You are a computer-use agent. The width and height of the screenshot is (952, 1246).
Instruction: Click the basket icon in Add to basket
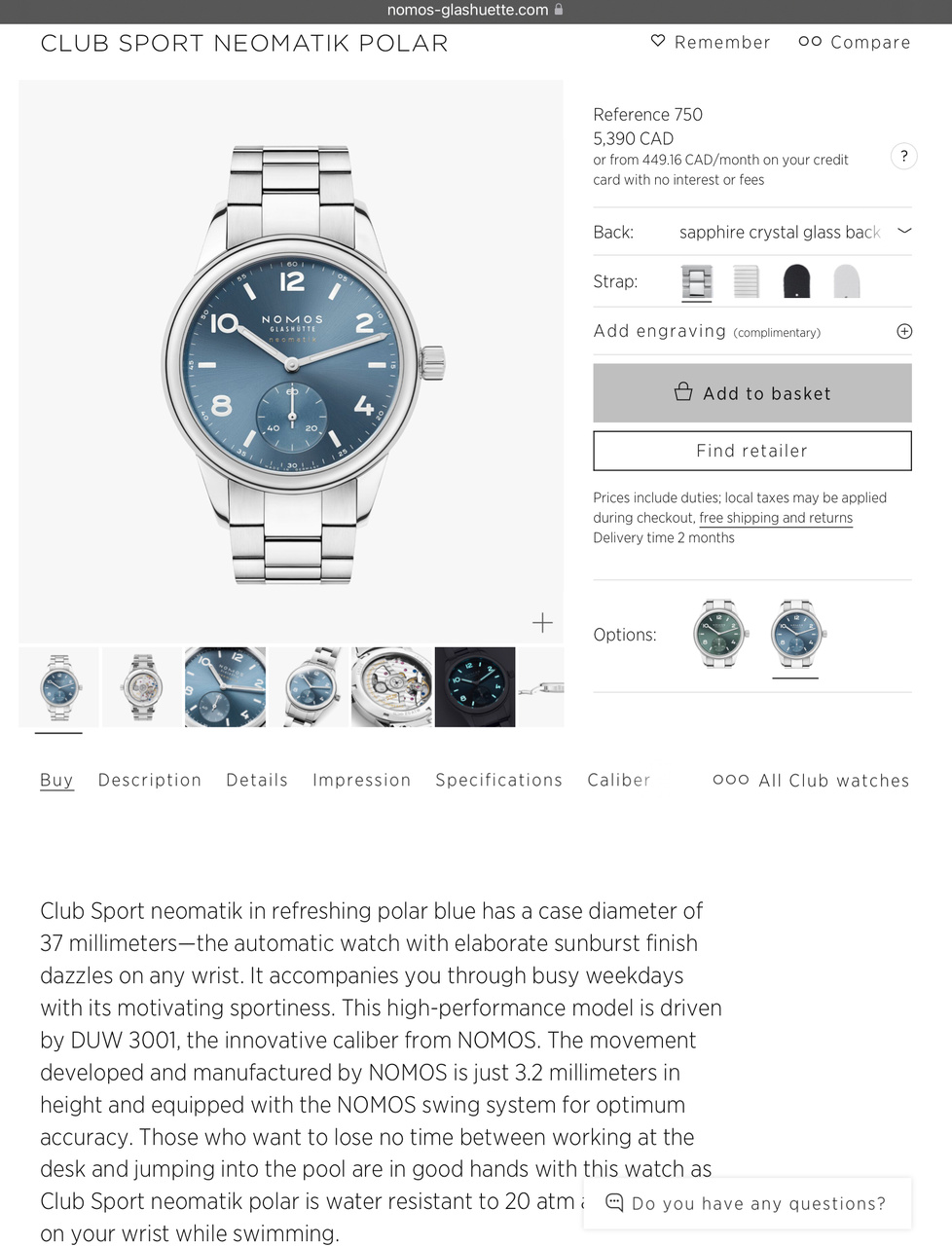(683, 392)
